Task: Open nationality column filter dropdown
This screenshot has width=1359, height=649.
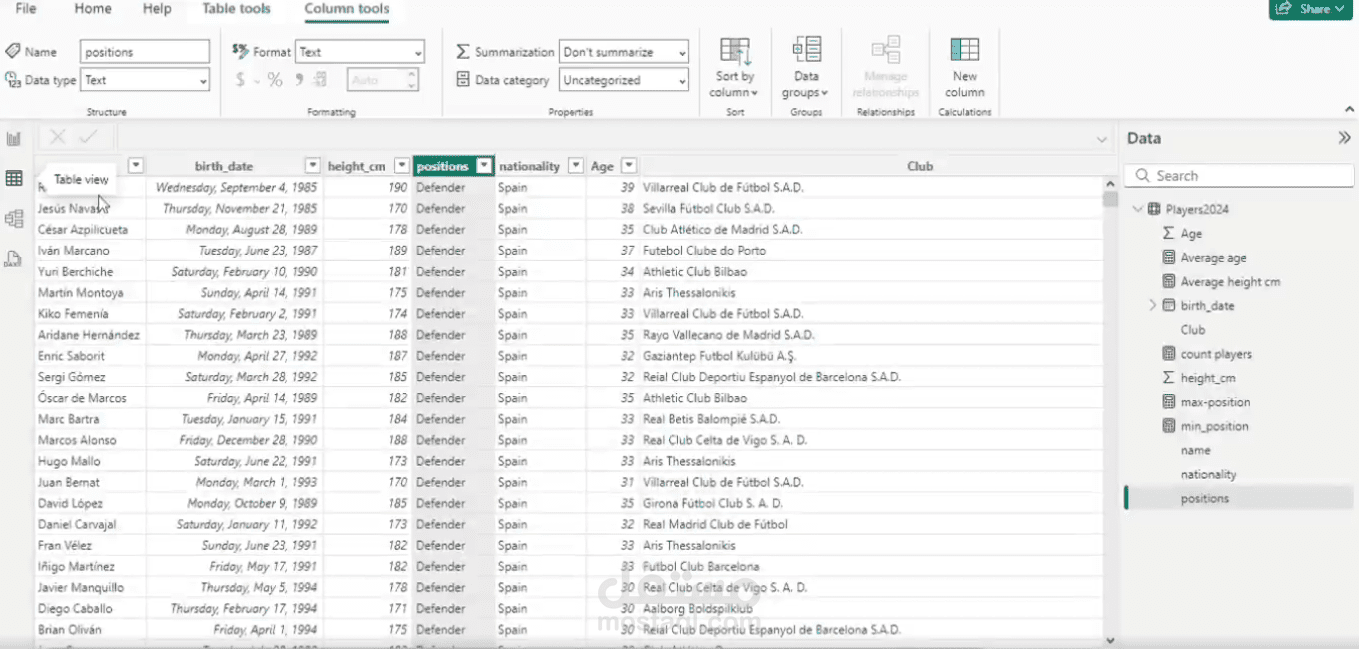Action: tap(575, 166)
